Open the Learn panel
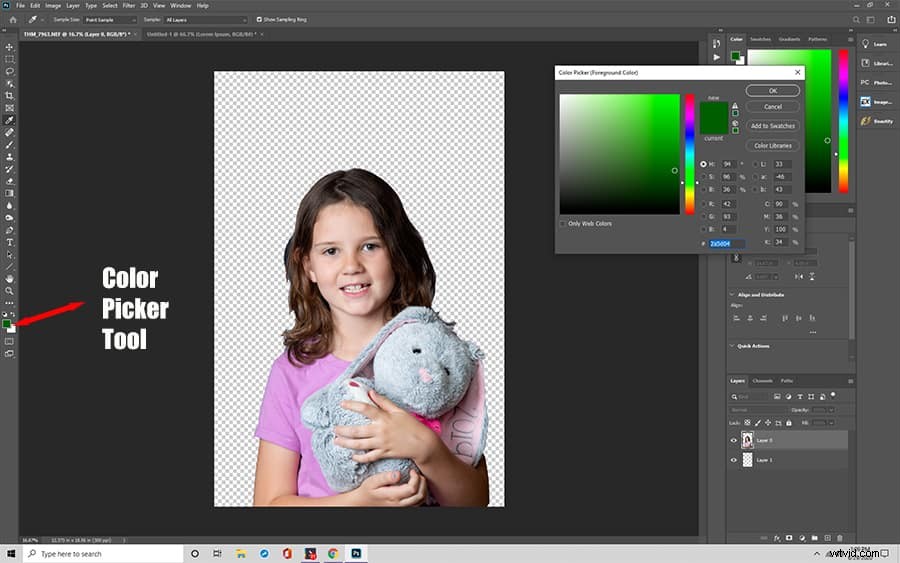The height and width of the screenshot is (563, 900). tap(876, 44)
